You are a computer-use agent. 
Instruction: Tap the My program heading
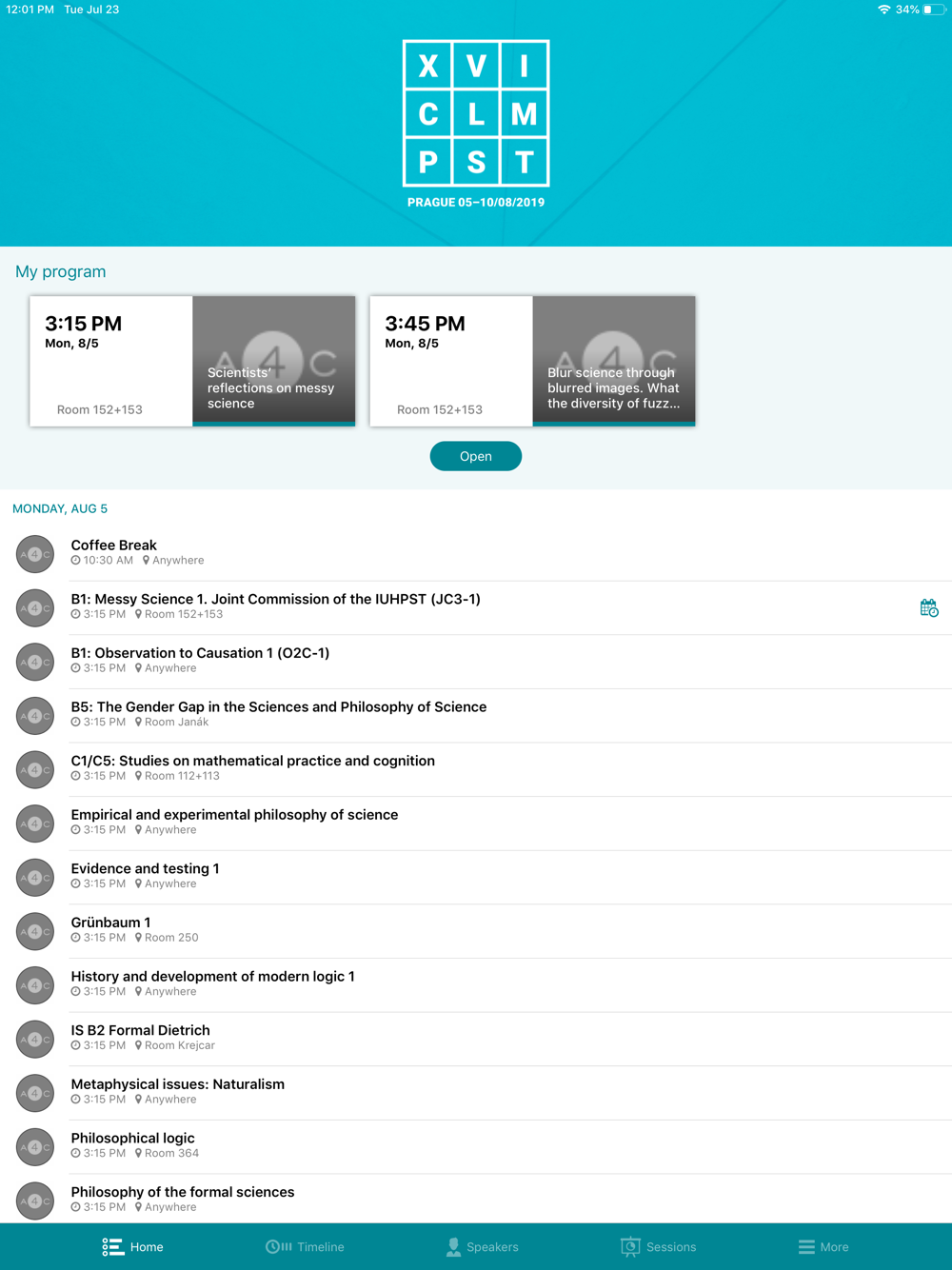[x=61, y=272]
